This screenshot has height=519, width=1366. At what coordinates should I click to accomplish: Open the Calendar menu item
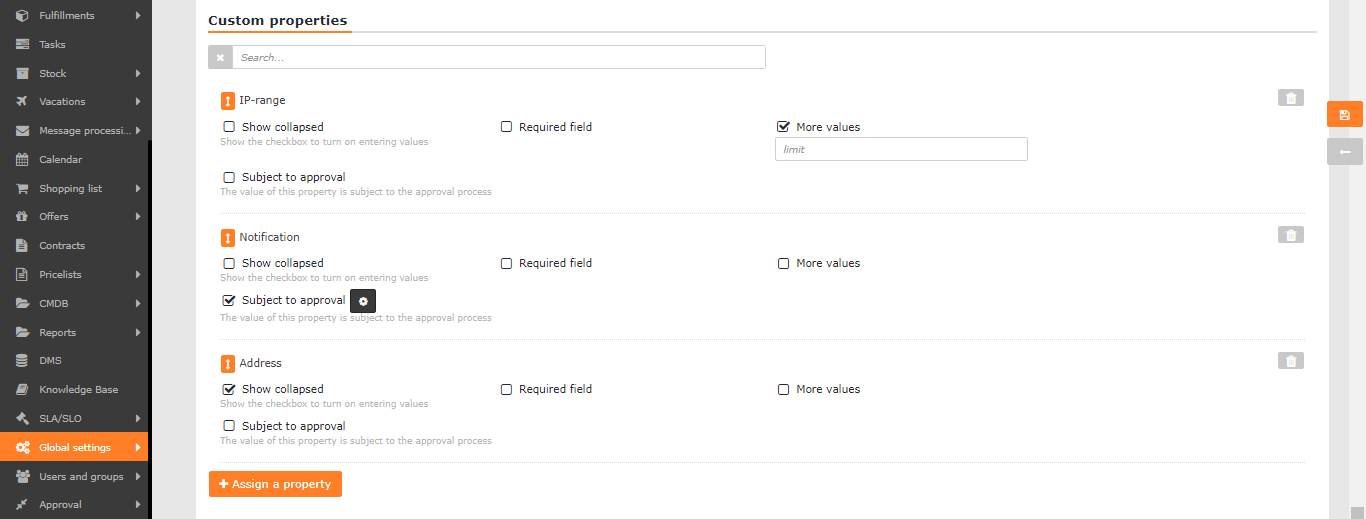coord(74,159)
